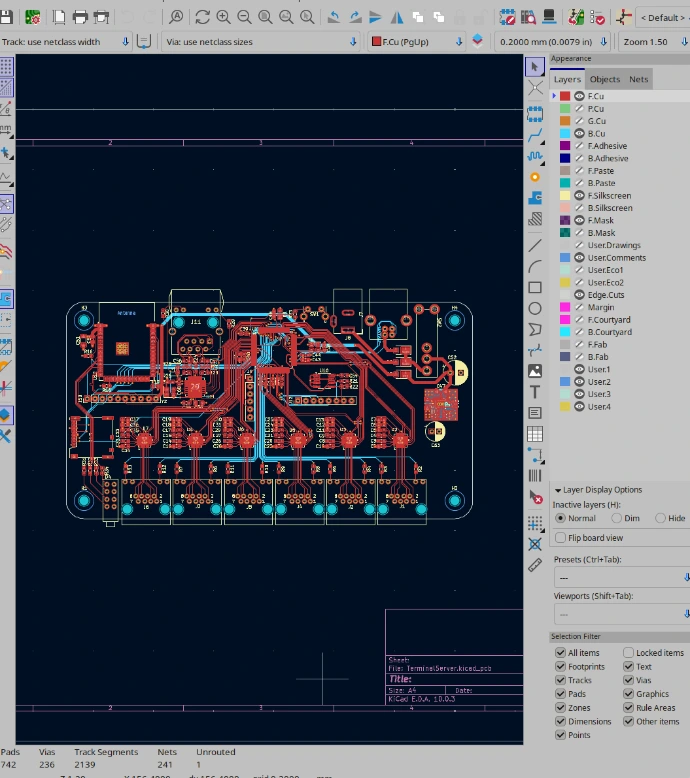690x778 pixels.
Task: Update PCB from schematic icon
Action: 576,17
